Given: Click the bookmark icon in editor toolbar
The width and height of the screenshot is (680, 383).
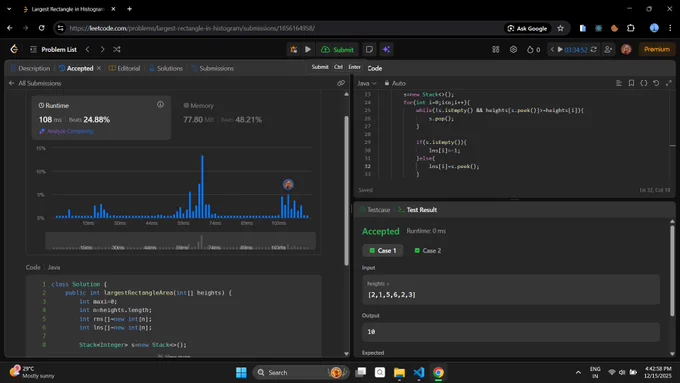Looking at the screenshot, I should pos(631,83).
